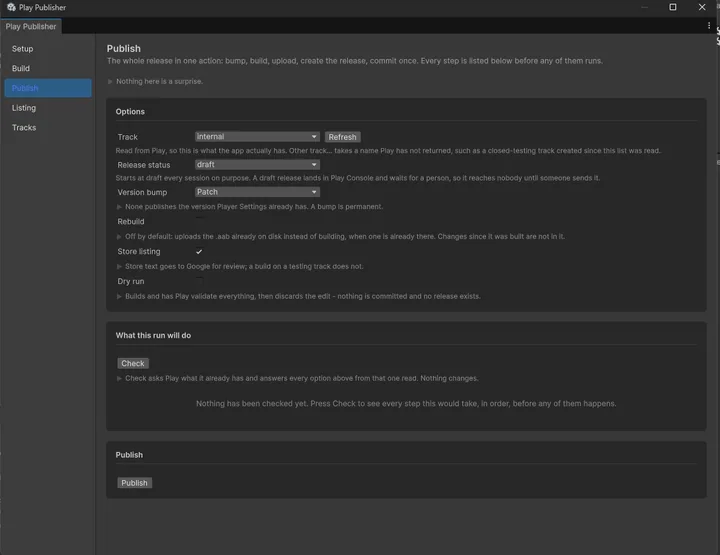The image size is (720, 555).
Task: Click the 'Starts at draft every session' help text
Action: coord(358,178)
